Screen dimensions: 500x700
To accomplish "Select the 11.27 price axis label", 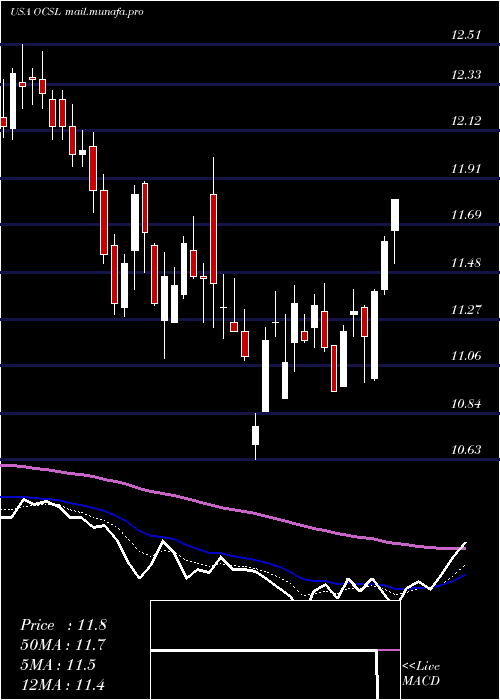I will pos(466,309).
